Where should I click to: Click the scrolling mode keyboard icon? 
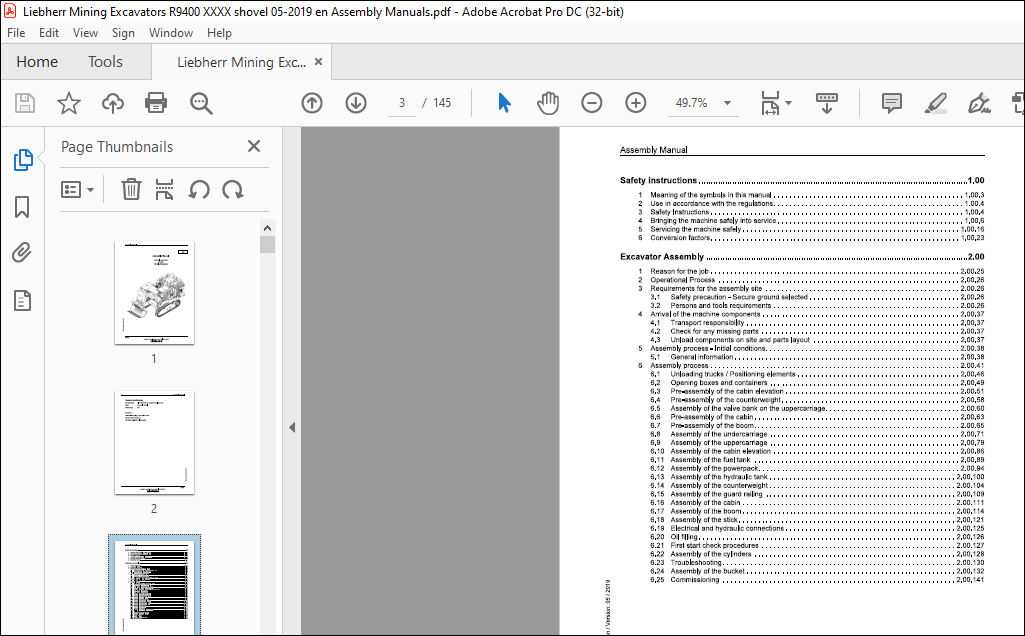[x=827, y=103]
